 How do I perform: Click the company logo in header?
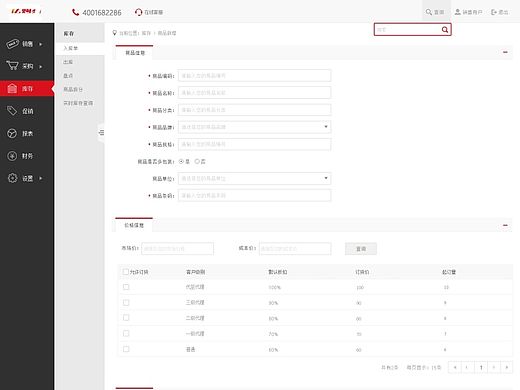(x=26, y=11)
